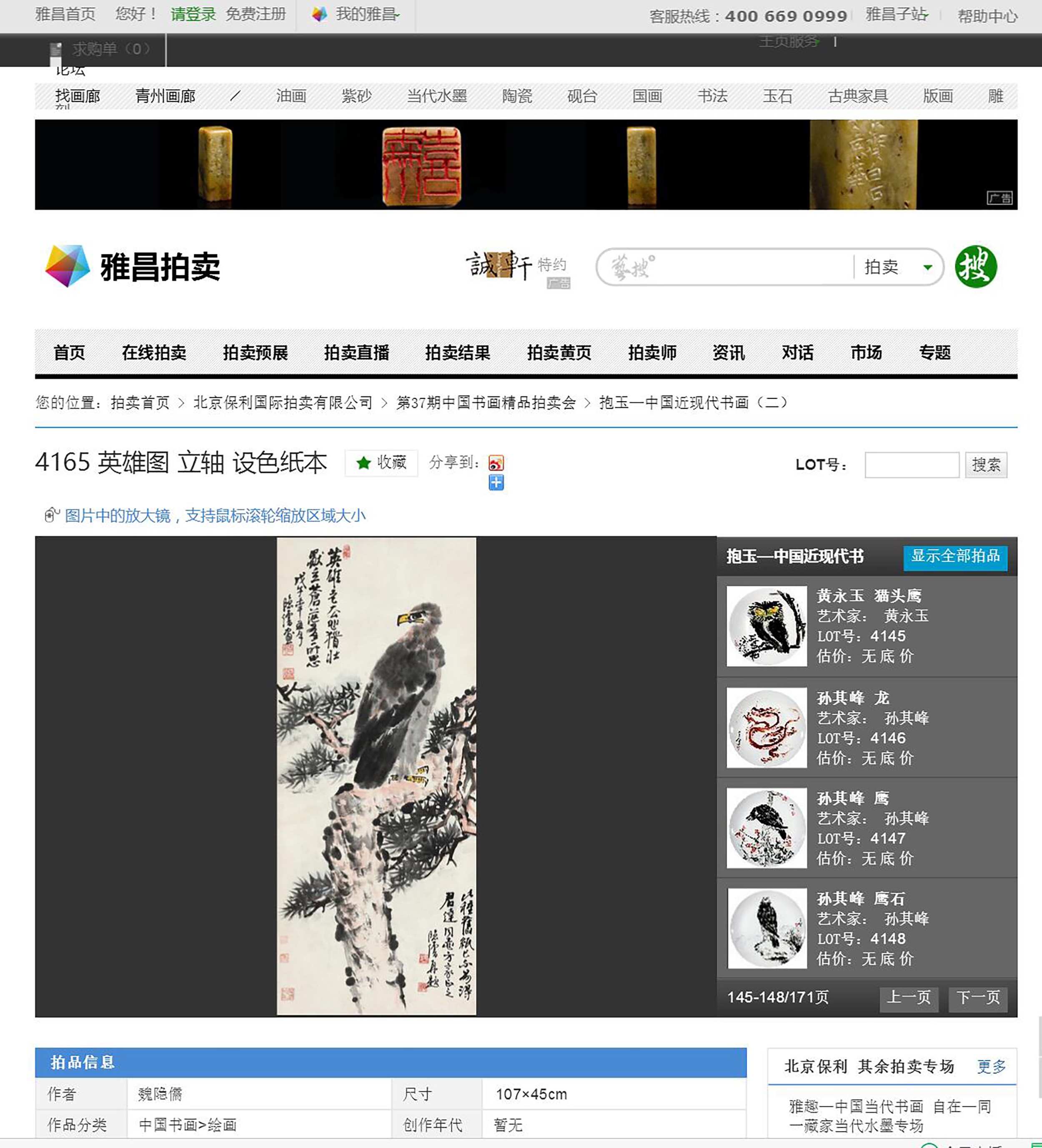
Task: Open the 资讯 nav tab
Action: pos(729,352)
